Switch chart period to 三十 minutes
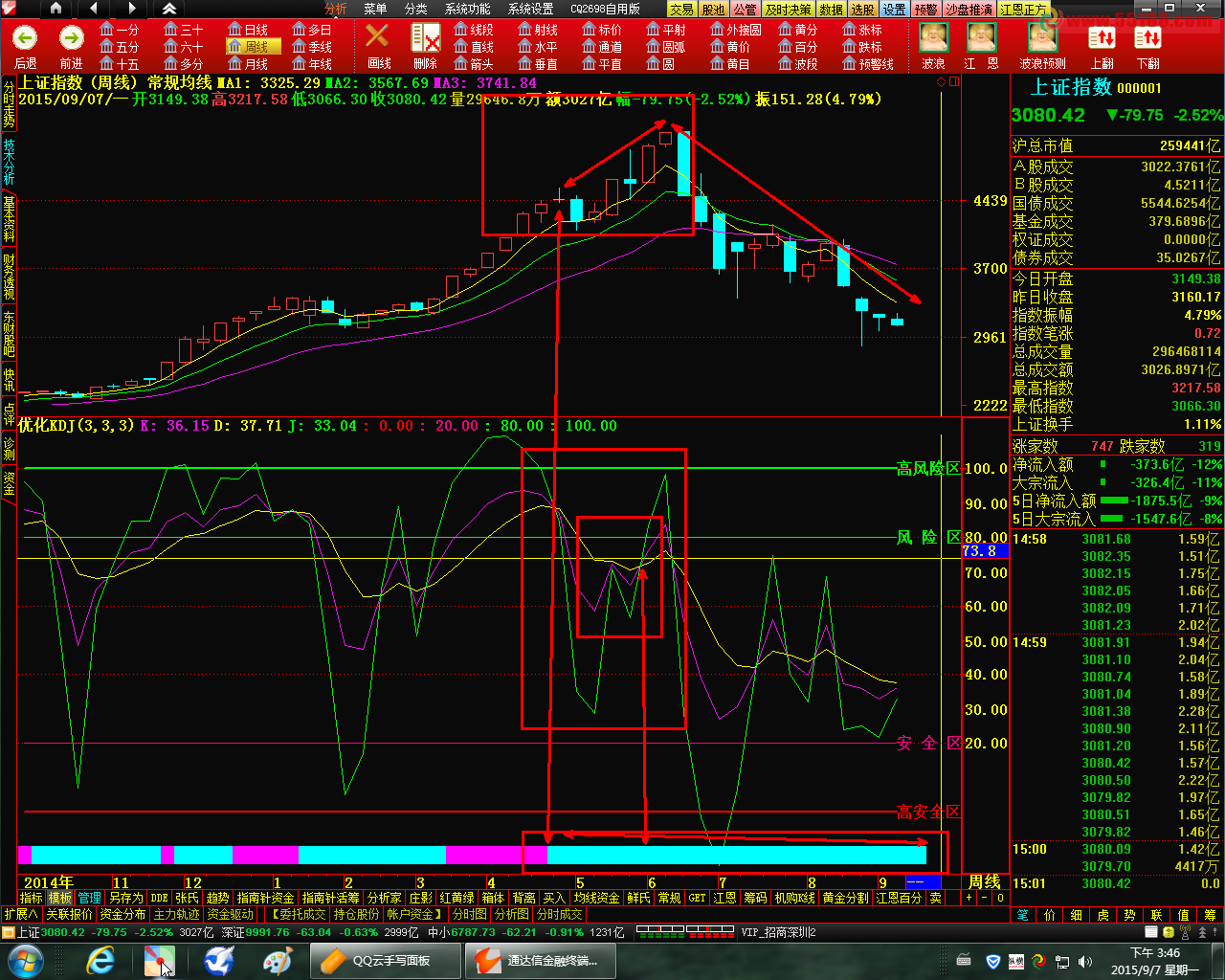This screenshot has height=980, width=1225. [x=184, y=30]
